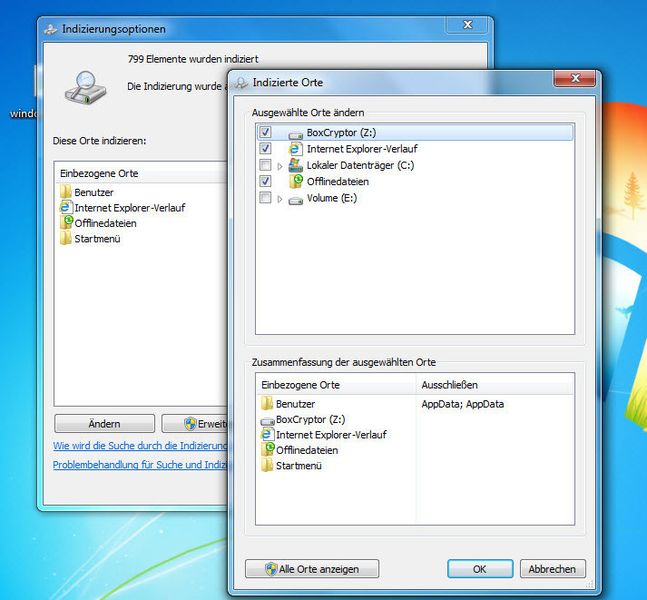
Task: Click Offlinedateien icon in summary list
Action: point(267,449)
